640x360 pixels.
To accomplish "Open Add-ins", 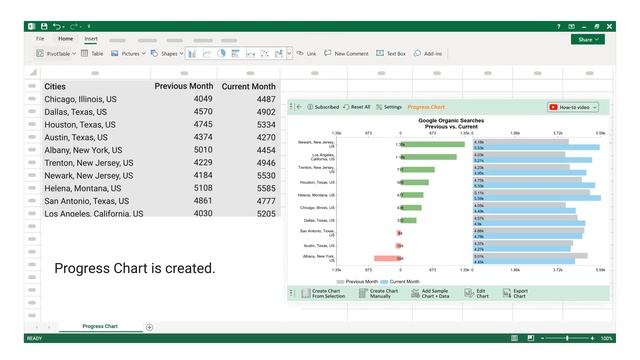I will [428, 53].
